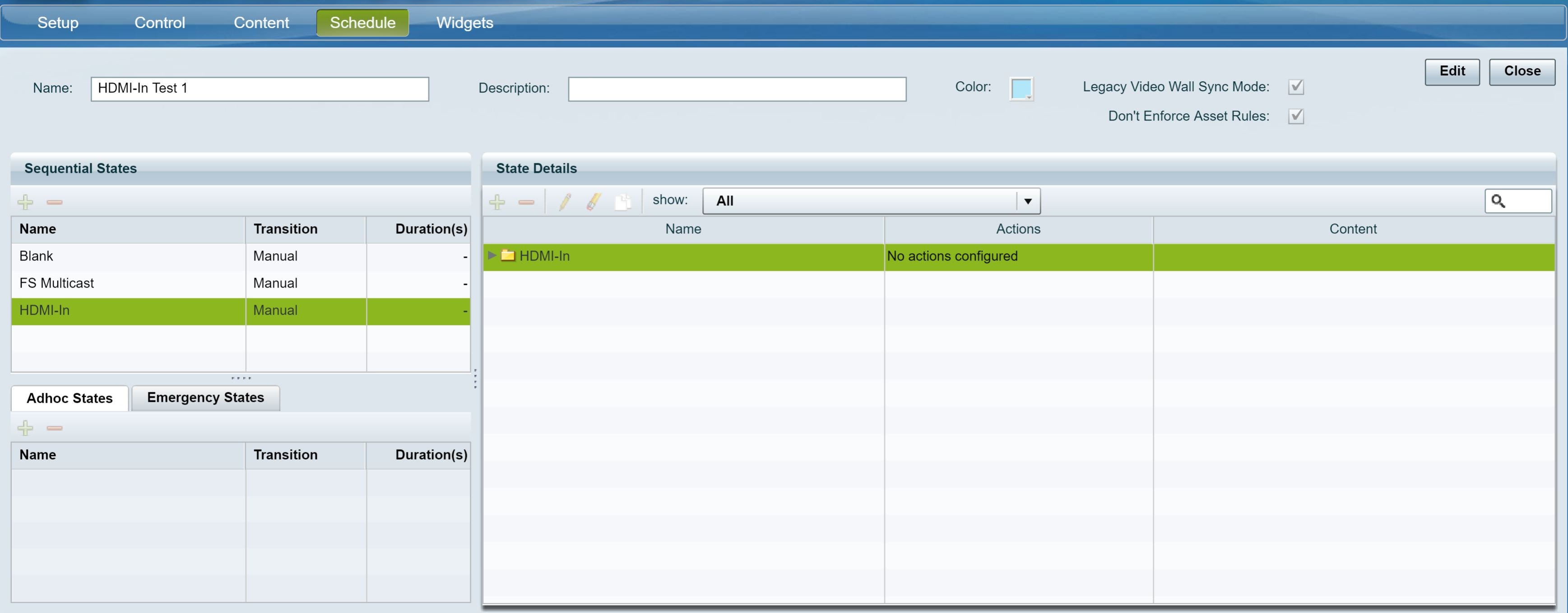Screen dimensions: 1568x613
Task: Click inside the Description input field
Action: tap(737, 89)
